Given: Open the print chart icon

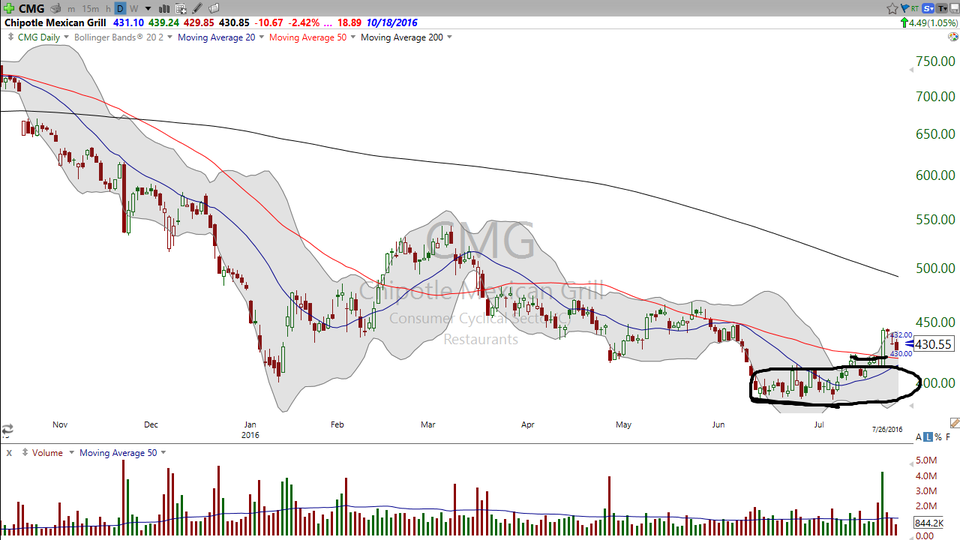Looking at the screenshot, I should pos(56,9).
